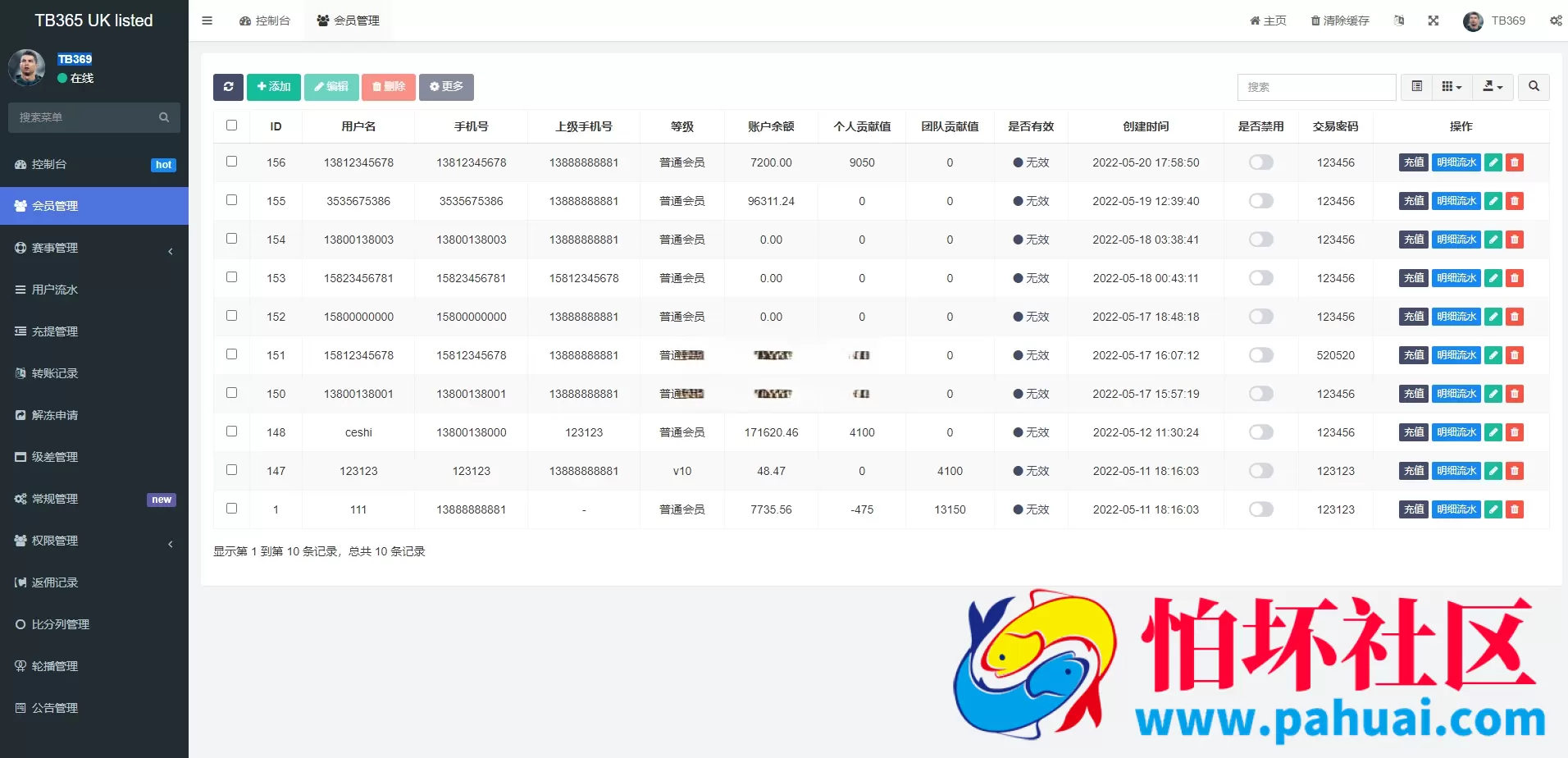Open the export data dropdown
This screenshot has width=1568, height=758.
1493,87
